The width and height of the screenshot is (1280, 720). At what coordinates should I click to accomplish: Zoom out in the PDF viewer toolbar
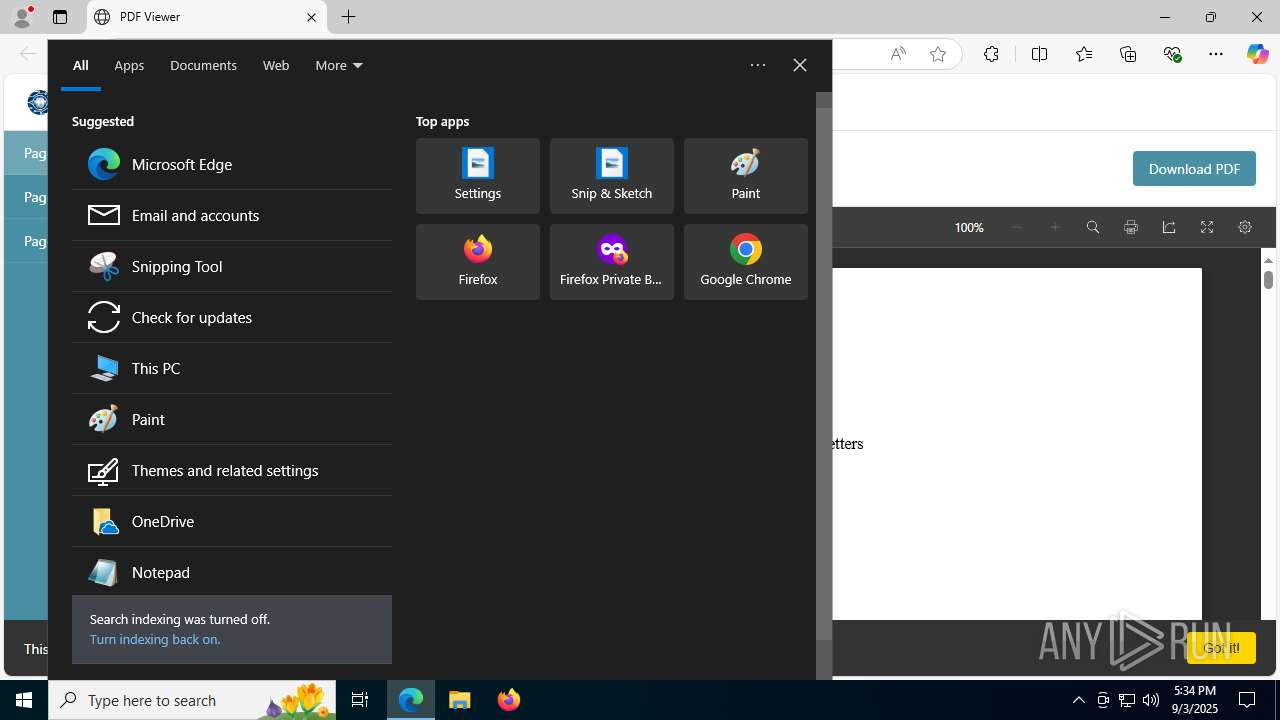pos(1017,228)
